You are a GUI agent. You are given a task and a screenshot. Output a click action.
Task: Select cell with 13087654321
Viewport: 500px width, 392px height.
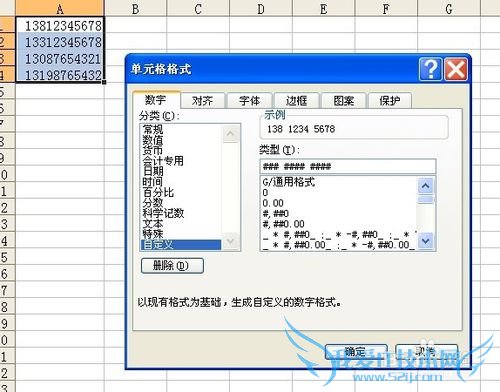click(x=60, y=58)
